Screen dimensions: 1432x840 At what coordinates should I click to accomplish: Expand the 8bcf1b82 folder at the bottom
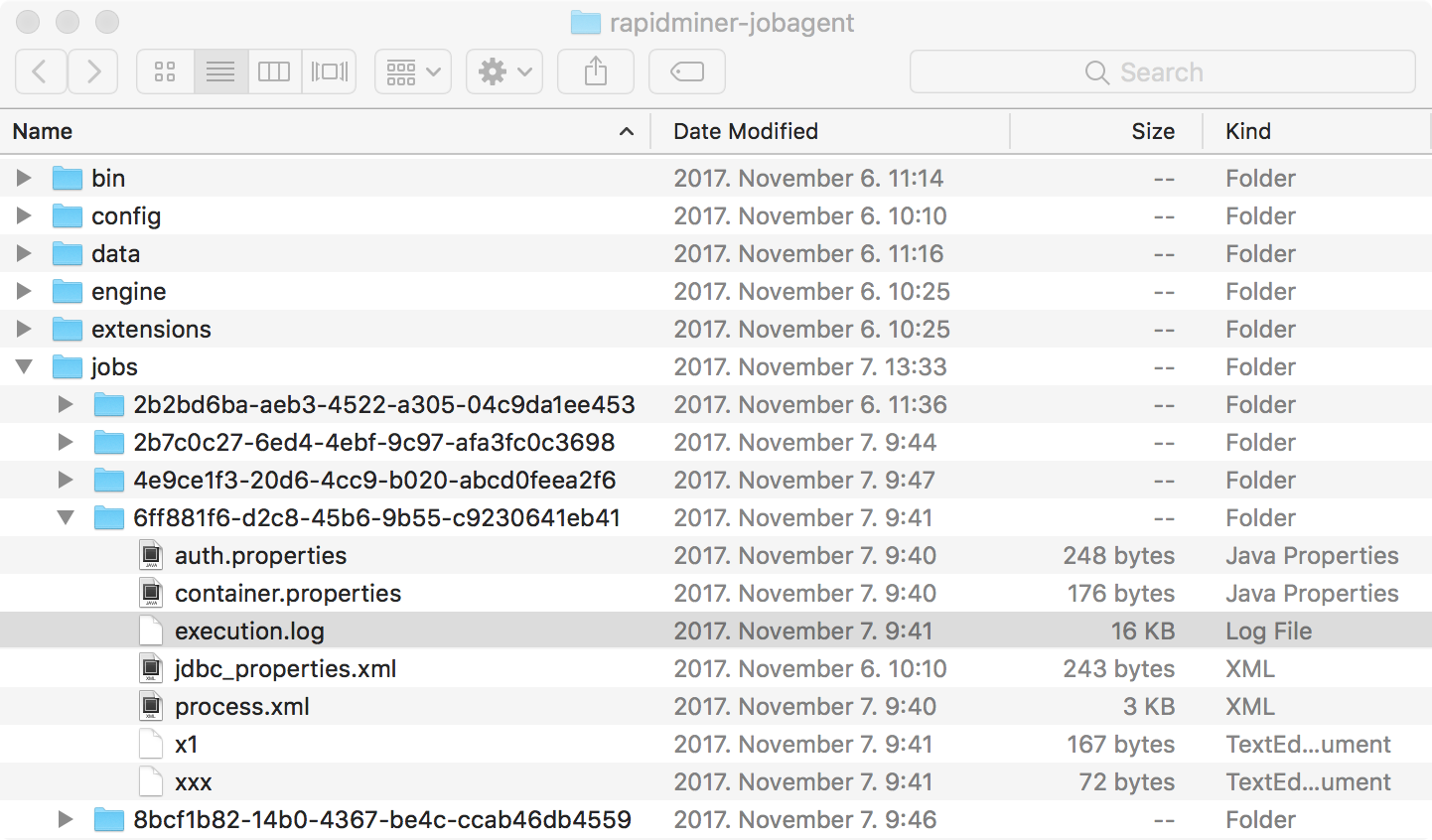[x=66, y=819]
